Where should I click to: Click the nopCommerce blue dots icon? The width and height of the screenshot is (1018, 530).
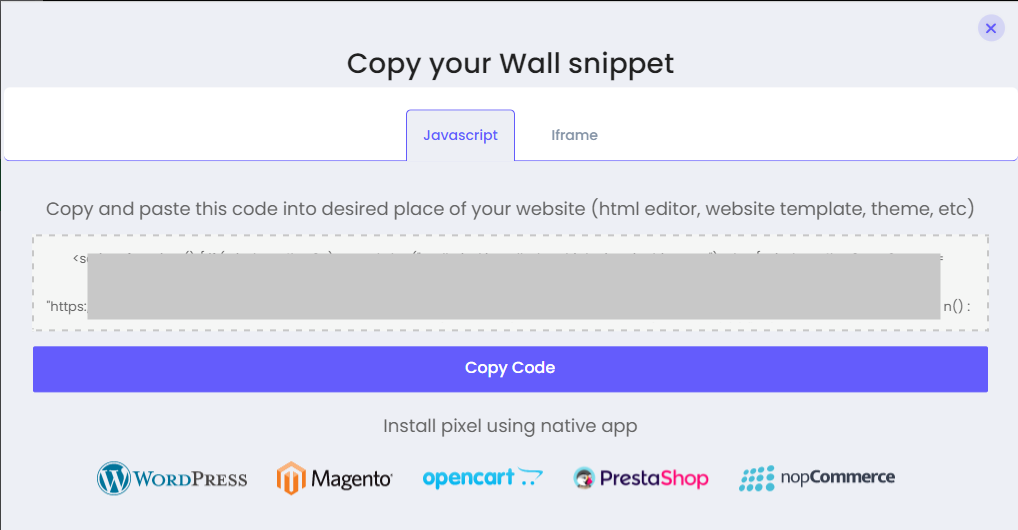[756, 479]
